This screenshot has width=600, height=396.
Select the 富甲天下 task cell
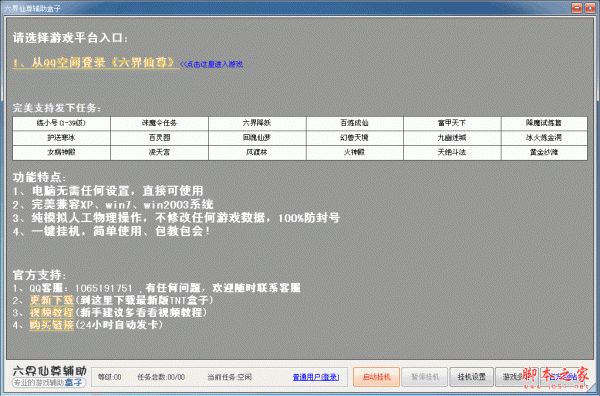[452, 123]
